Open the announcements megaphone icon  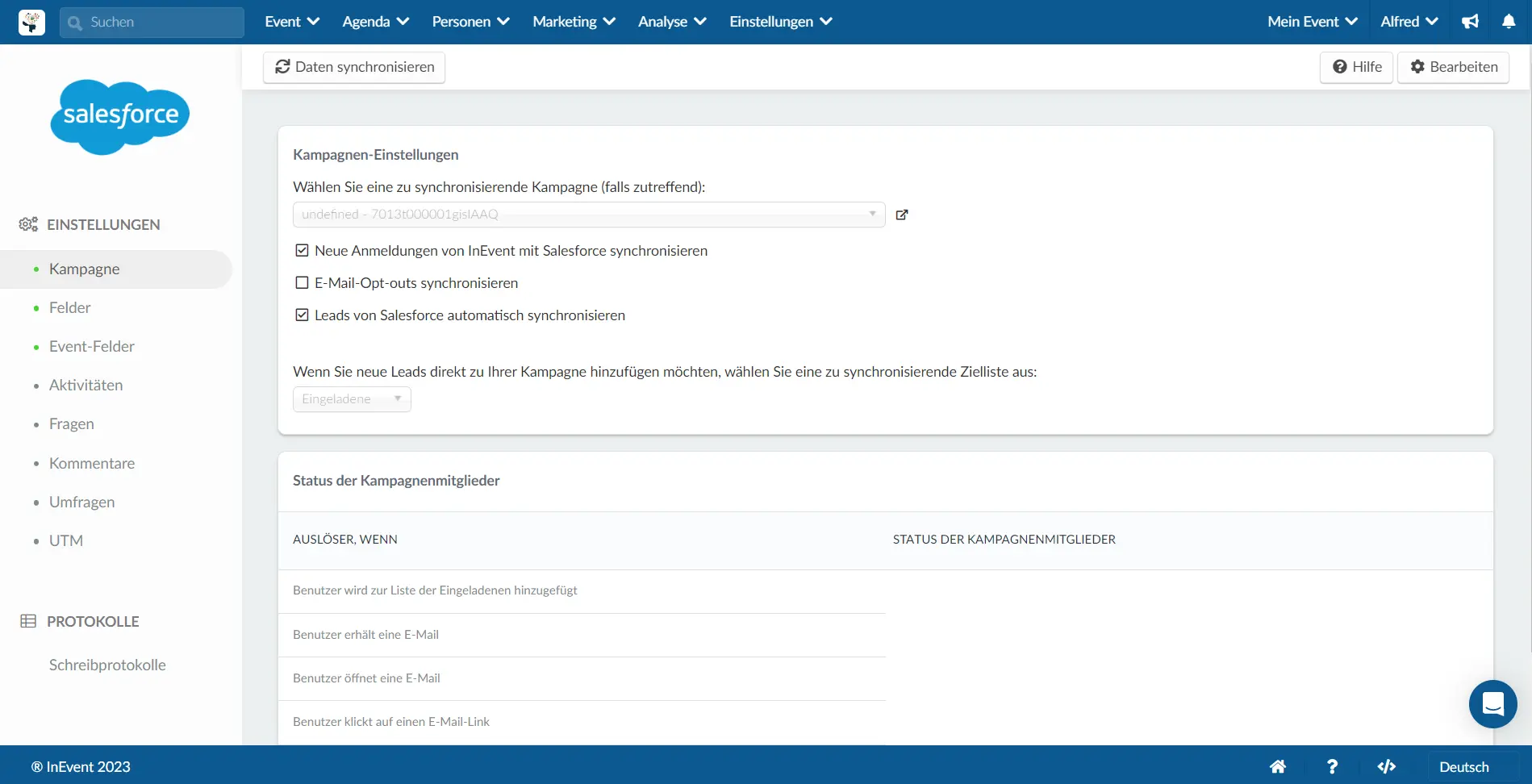[x=1470, y=22]
